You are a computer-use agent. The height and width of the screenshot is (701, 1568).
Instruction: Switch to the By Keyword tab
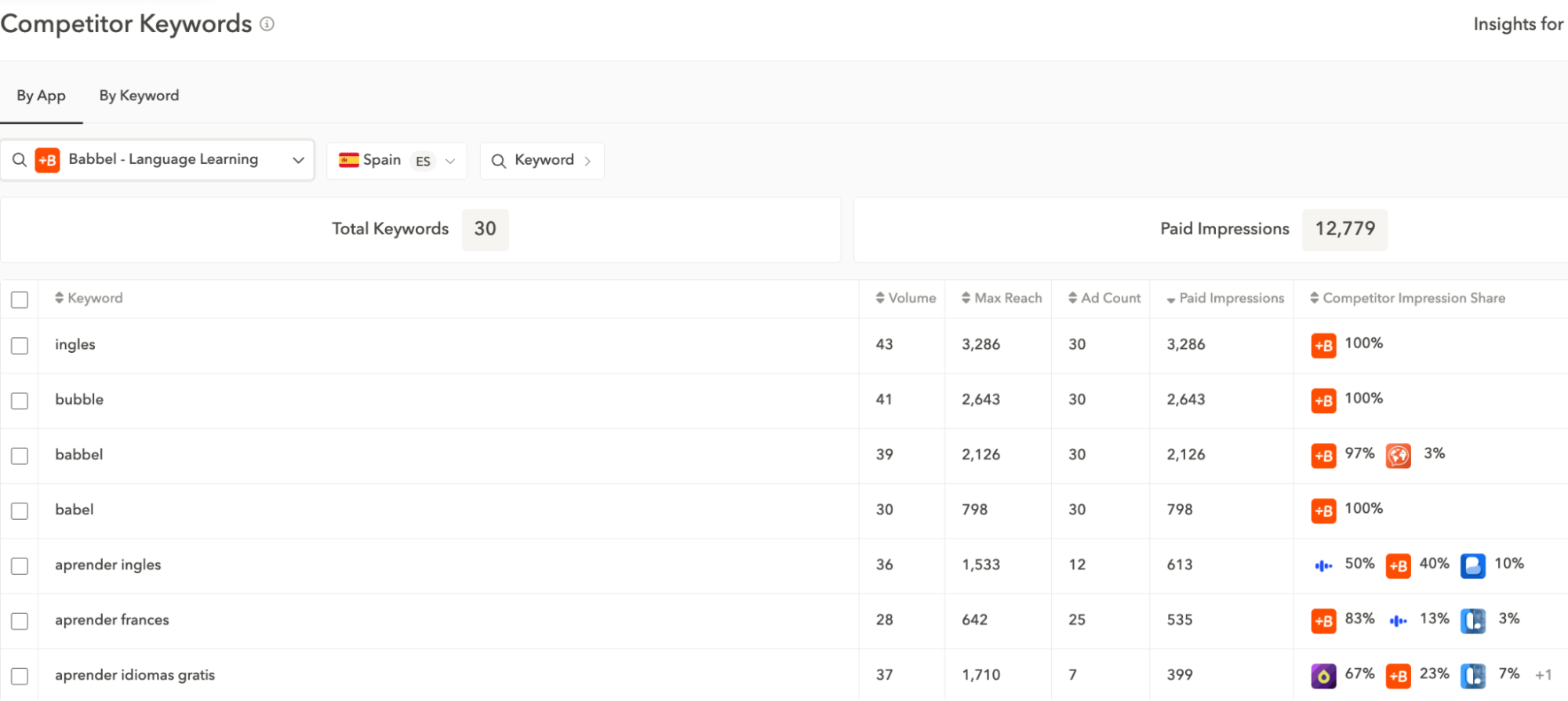[139, 96]
